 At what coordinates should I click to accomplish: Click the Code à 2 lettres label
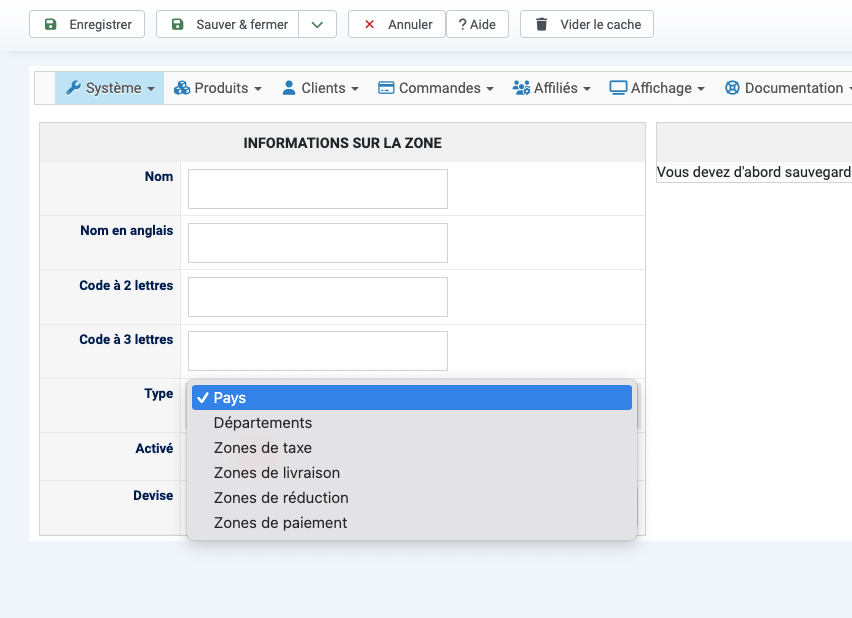126,285
